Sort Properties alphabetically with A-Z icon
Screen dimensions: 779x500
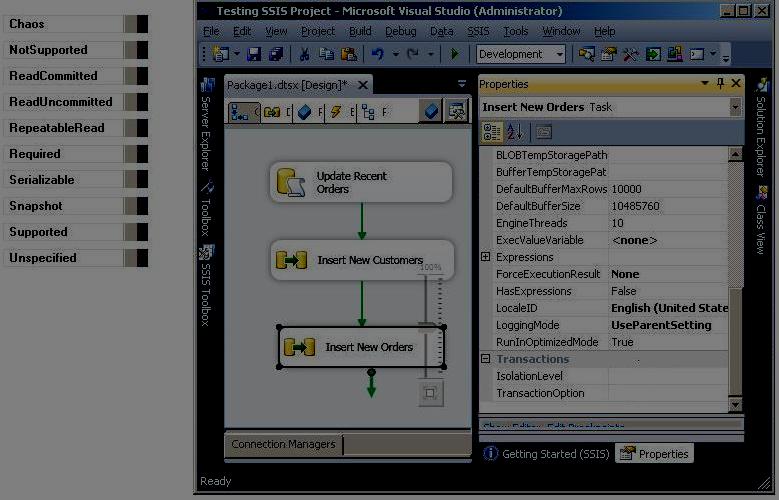pyautogui.click(x=515, y=132)
